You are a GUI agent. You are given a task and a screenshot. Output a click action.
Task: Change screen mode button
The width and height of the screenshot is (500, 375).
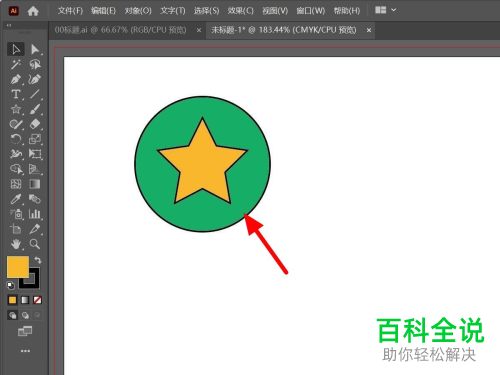click(x=25, y=331)
